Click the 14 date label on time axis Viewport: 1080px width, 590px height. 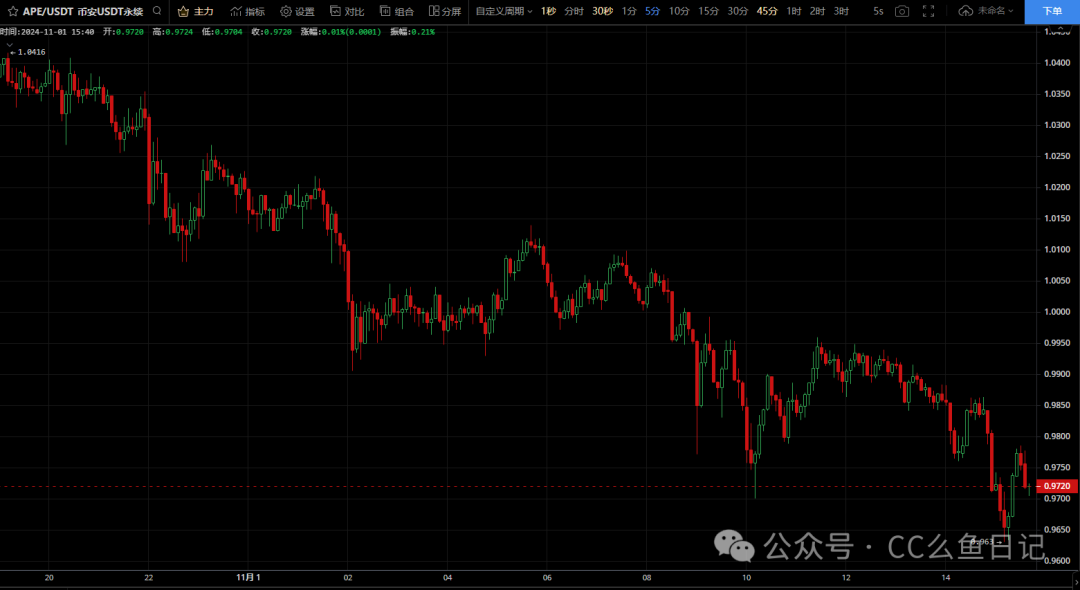(x=946, y=577)
